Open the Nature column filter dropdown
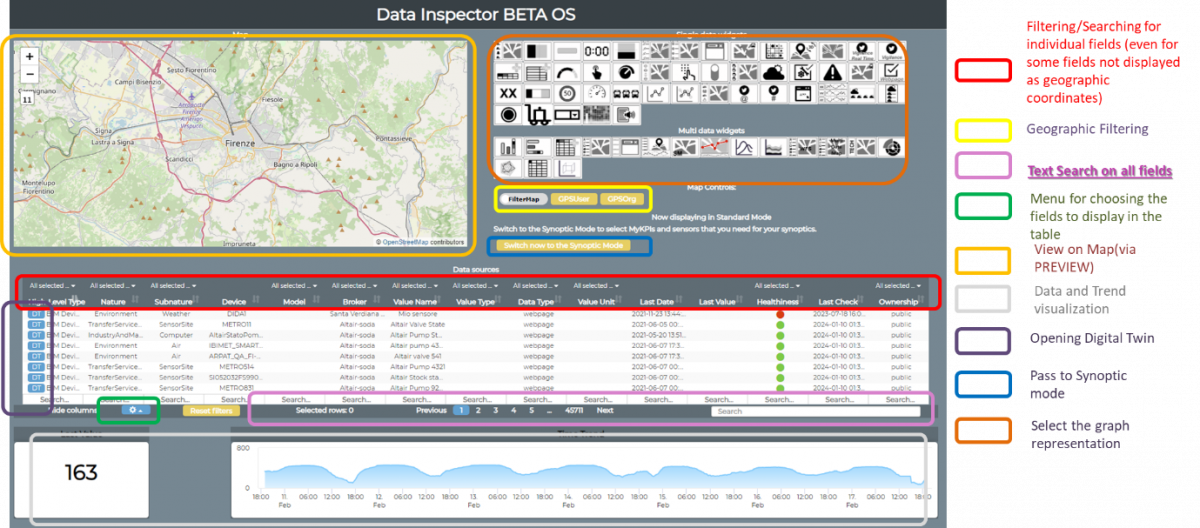The image size is (1200, 528). point(111,286)
